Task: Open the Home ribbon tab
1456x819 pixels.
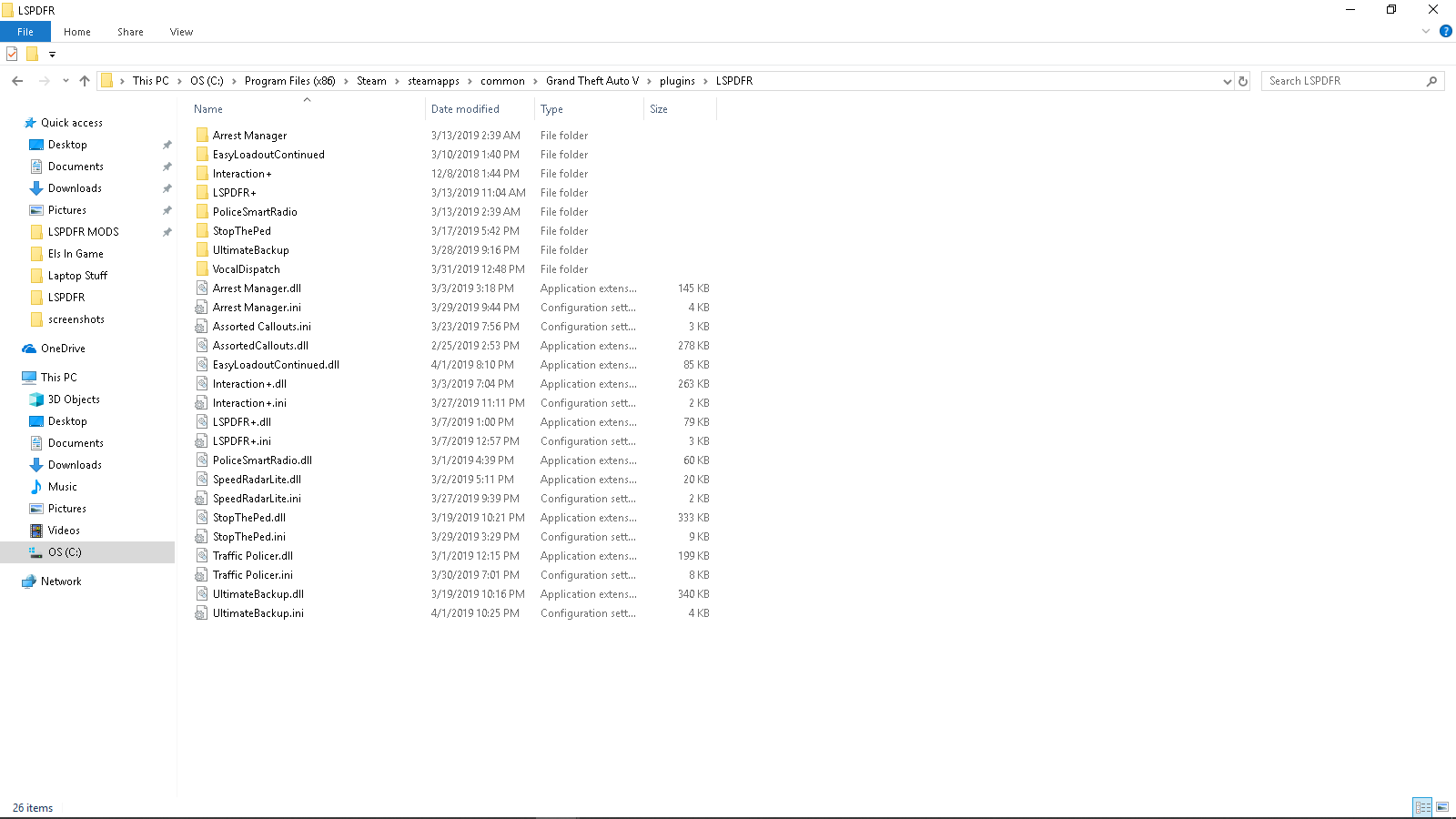Action: click(x=77, y=32)
